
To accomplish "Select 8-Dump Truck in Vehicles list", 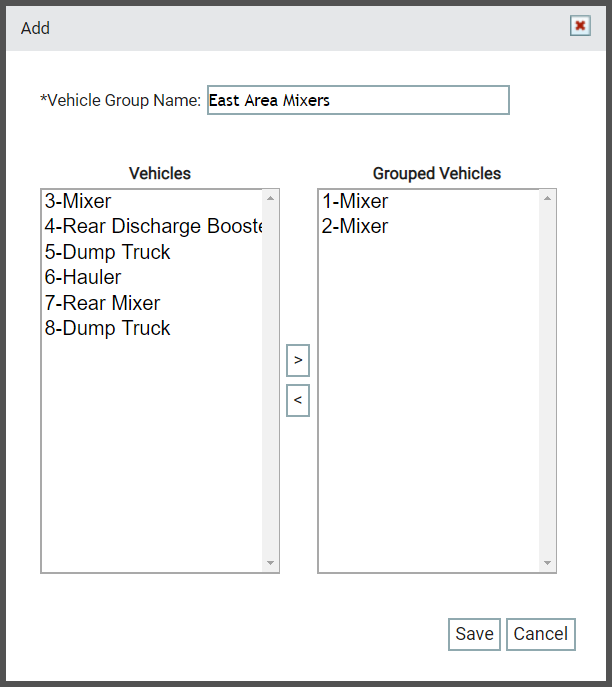I will (x=152, y=328).
